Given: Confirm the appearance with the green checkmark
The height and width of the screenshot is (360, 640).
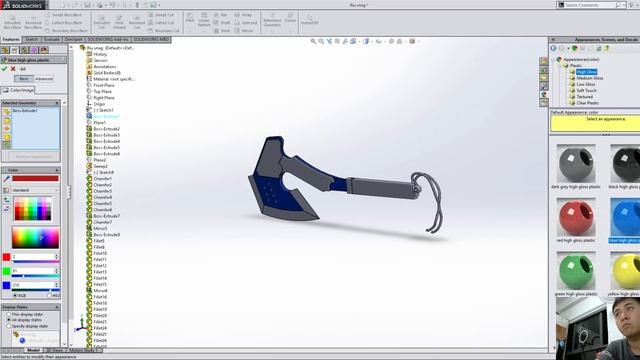Looking at the screenshot, I should (4, 69).
